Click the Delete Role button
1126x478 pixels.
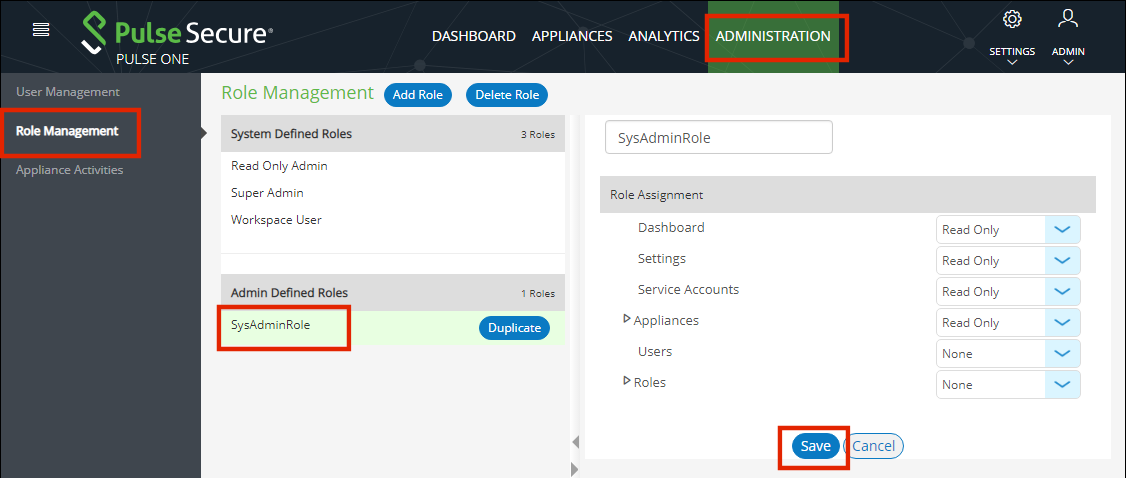(507, 95)
